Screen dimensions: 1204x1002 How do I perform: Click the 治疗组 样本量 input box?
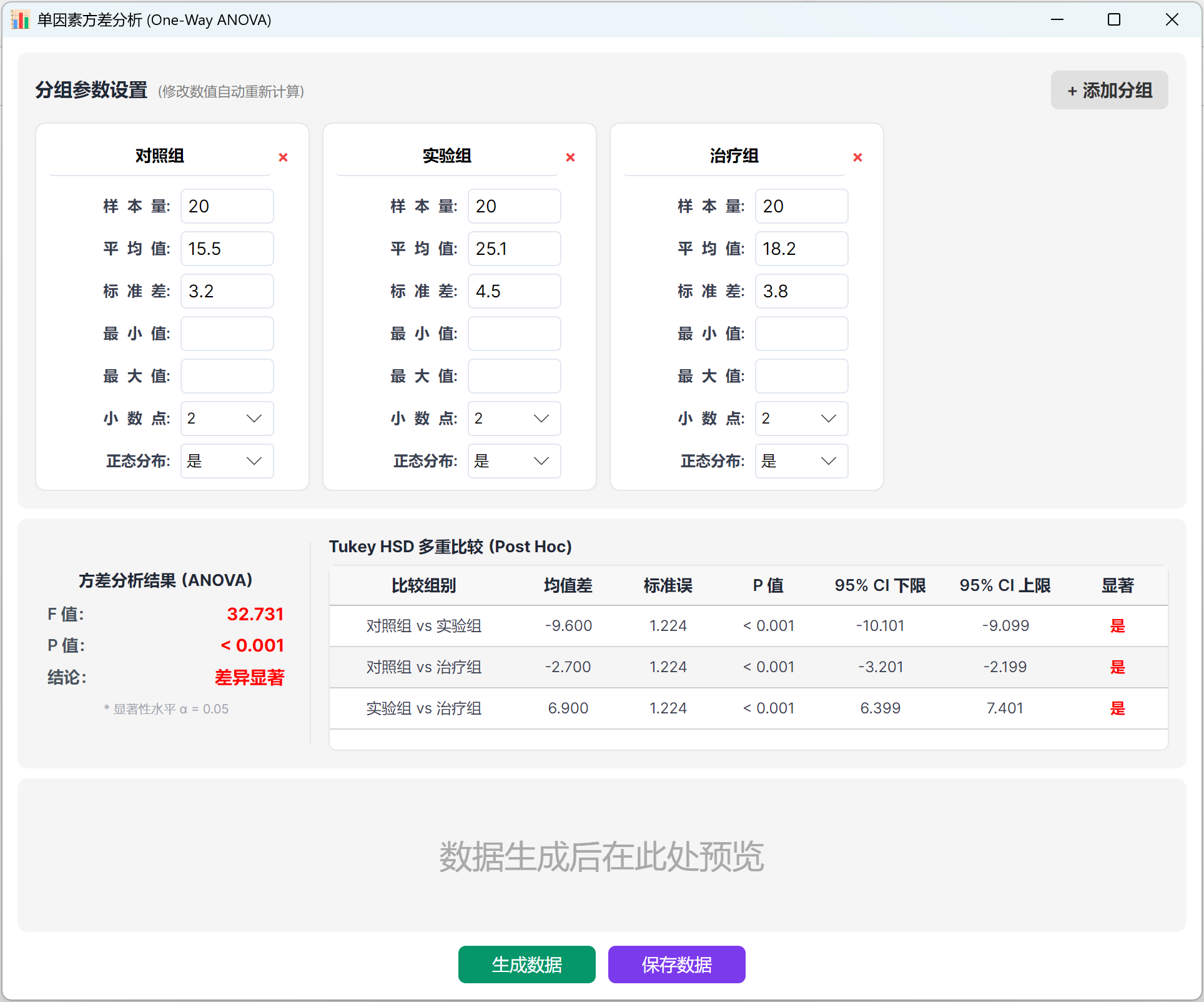802,206
